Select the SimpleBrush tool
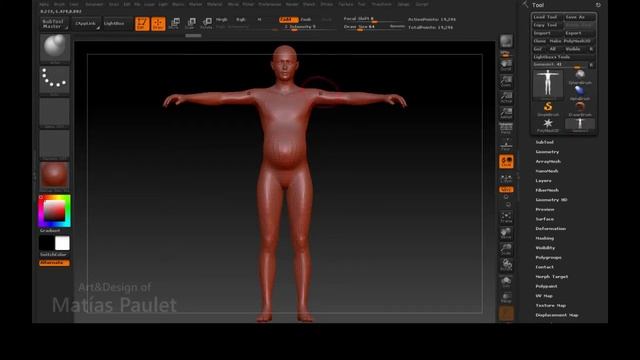Viewport: 640px width, 360px height. (548, 109)
